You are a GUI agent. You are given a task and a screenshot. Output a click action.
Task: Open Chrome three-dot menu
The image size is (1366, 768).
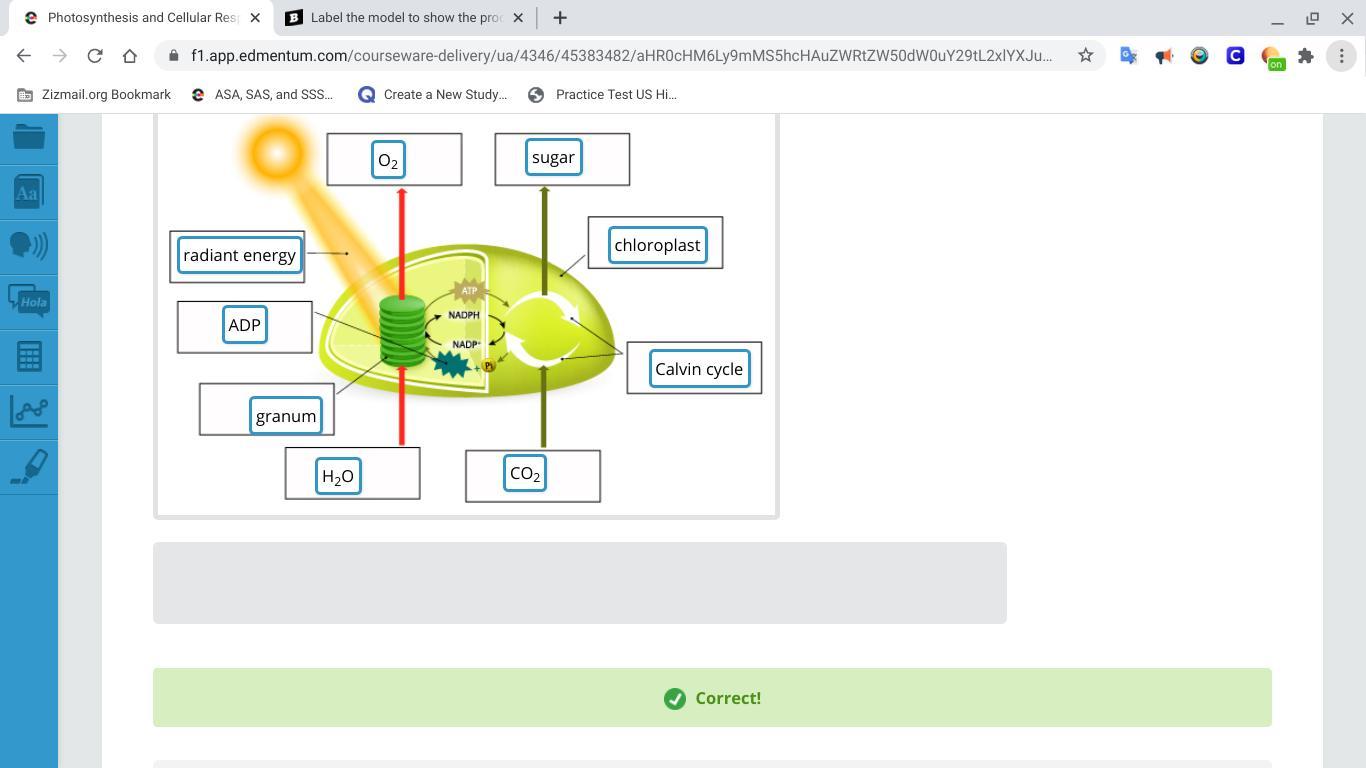pos(1341,56)
